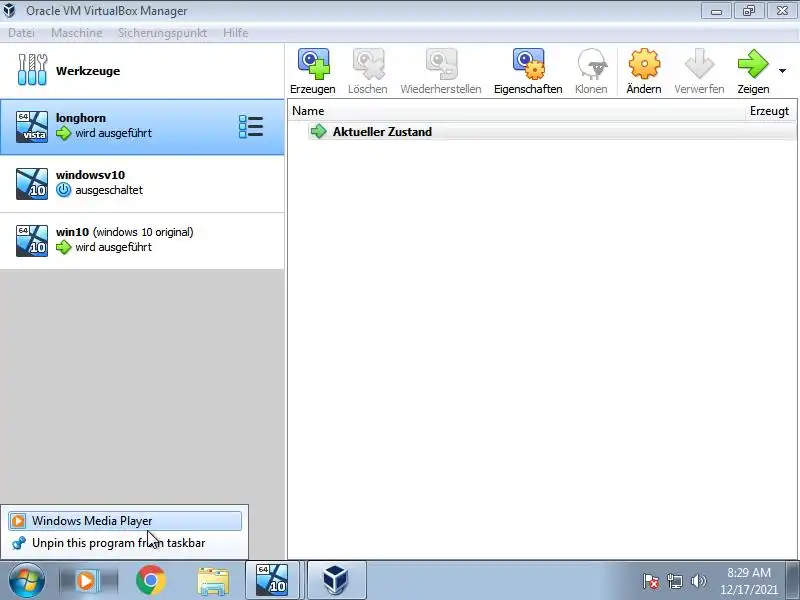
Task: Launch Google Chrome from the taskbar
Action: click(151, 581)
